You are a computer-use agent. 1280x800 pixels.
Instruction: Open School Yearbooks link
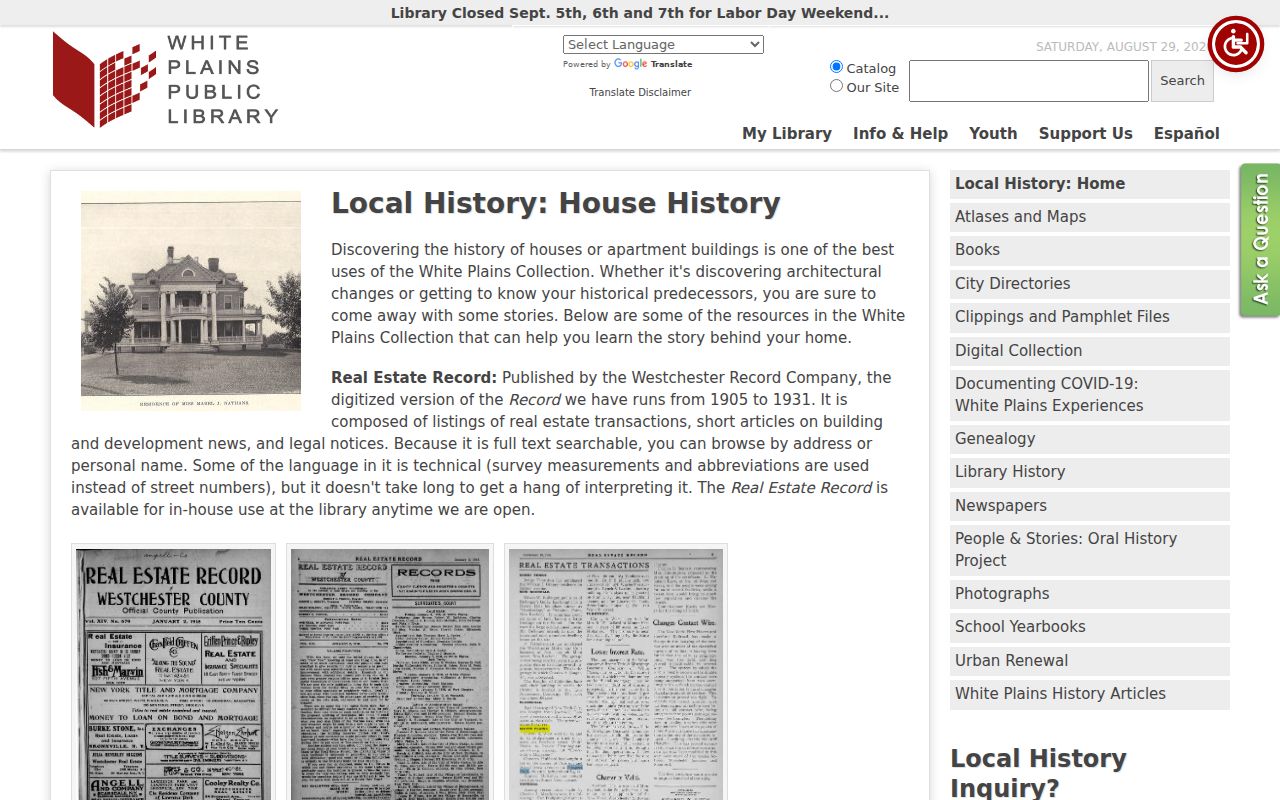[x=1090, y=627]
